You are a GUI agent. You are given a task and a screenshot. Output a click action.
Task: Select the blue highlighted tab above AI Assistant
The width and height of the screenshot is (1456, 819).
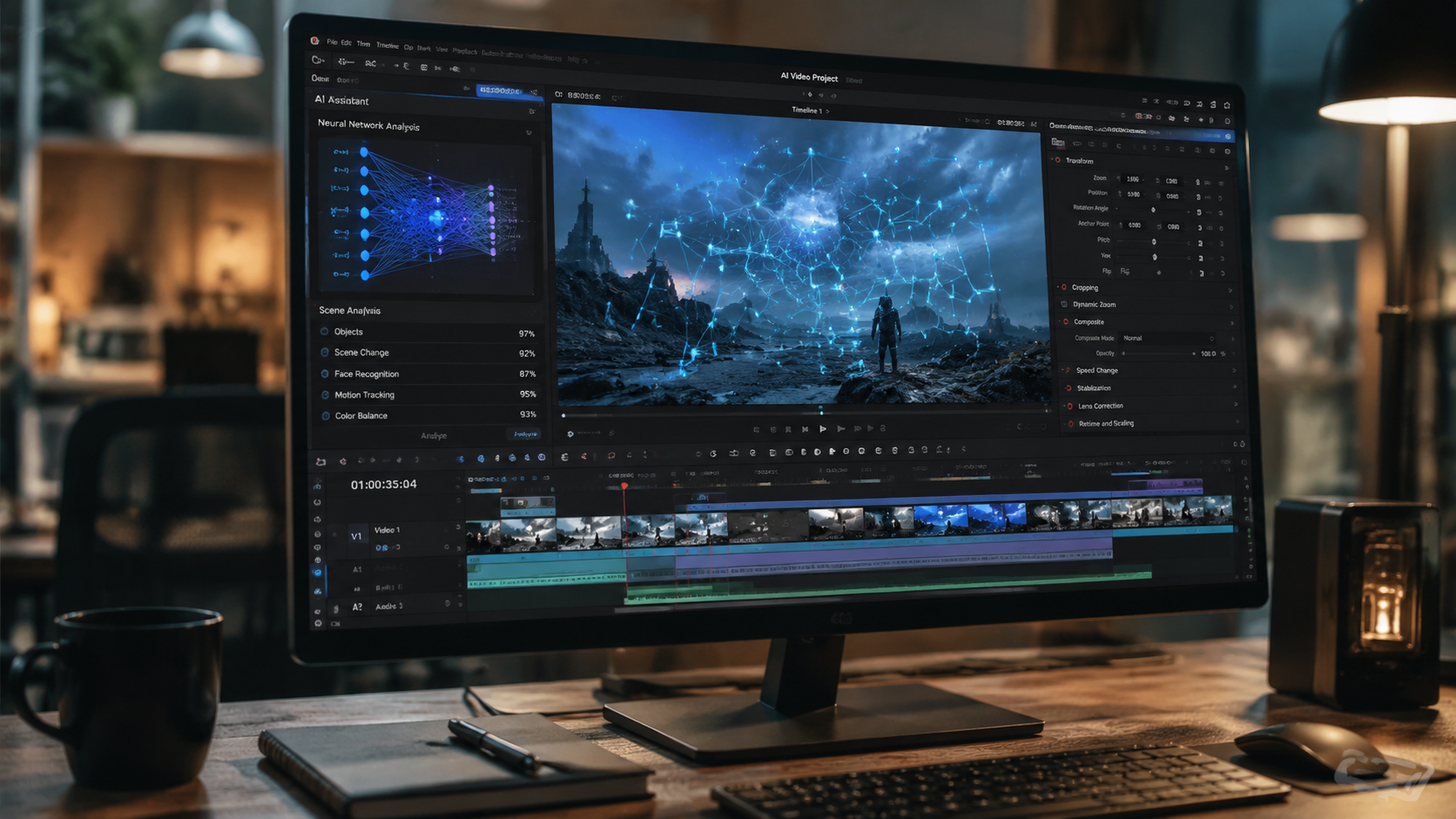click(x=500, y=91)
